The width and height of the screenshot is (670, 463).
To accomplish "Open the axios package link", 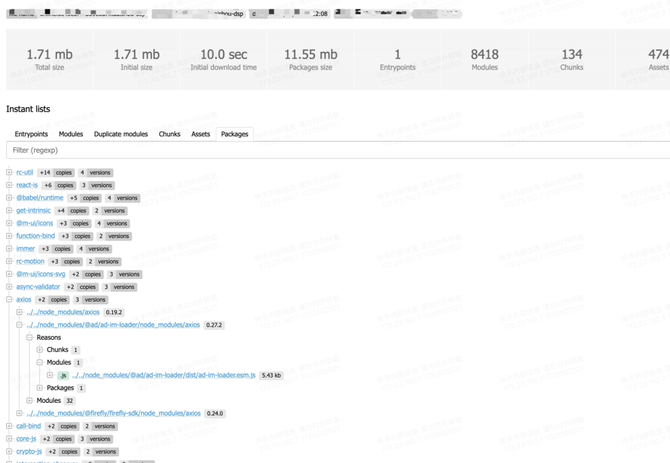I will [24, 299].
